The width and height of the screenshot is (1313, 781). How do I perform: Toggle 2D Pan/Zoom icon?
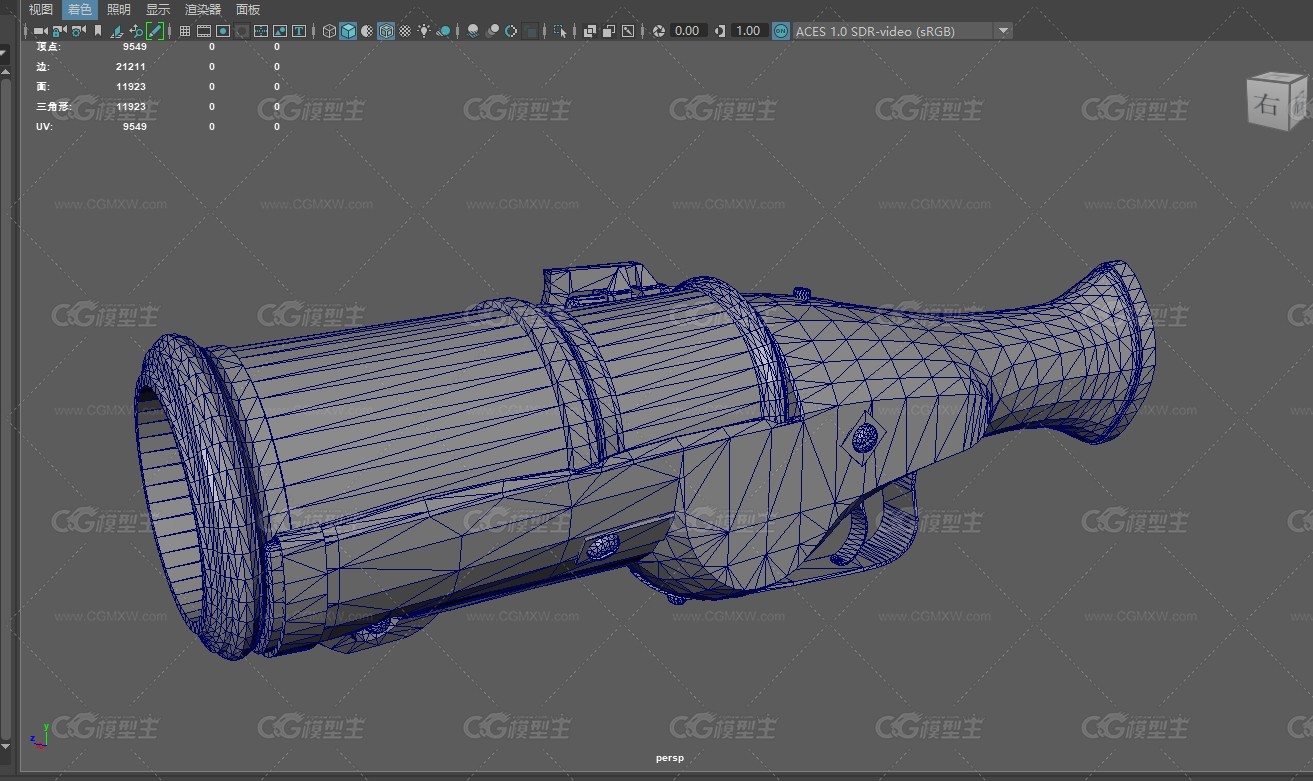pyautogui.click(x=135, y=31)
